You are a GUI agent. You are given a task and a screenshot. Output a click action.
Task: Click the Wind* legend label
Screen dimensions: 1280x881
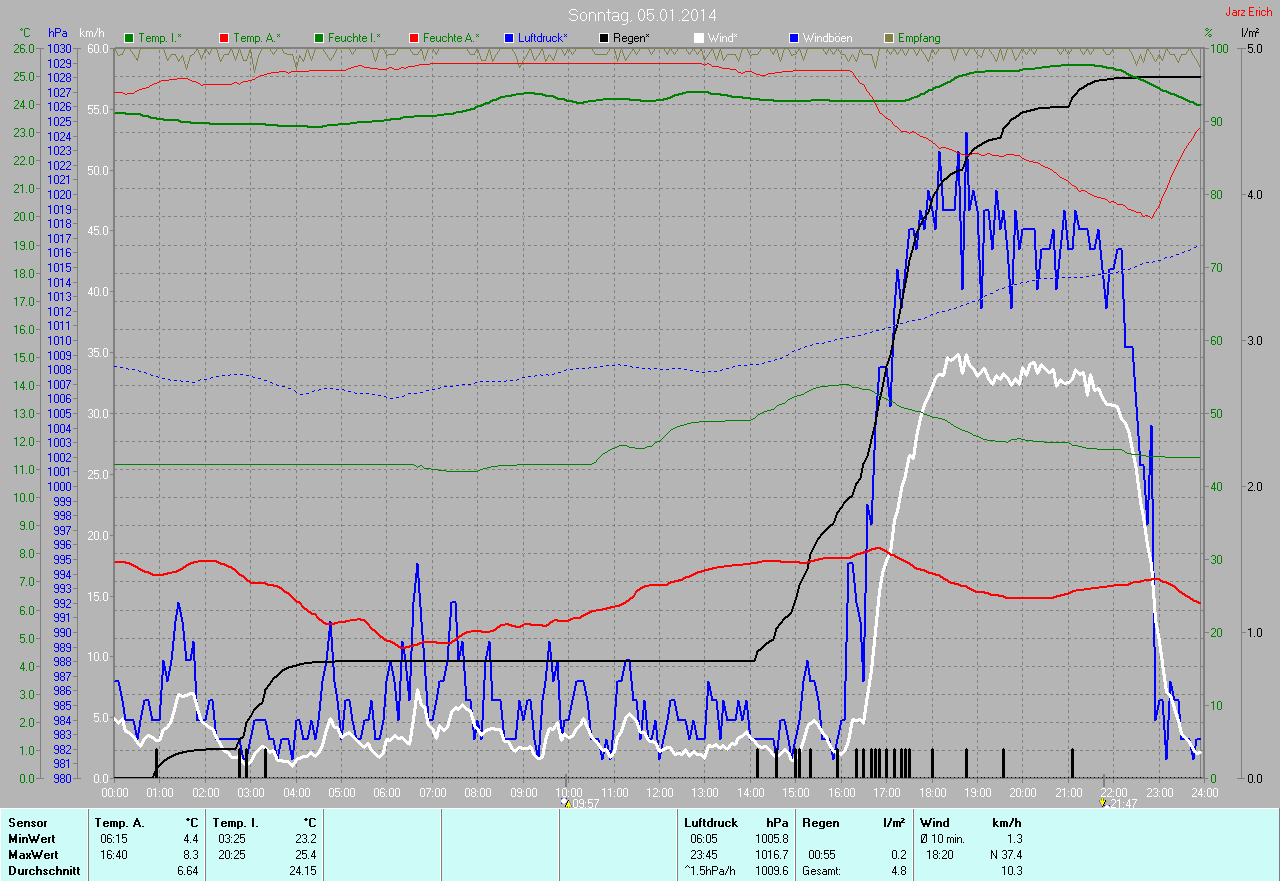(x=723, y=38)
